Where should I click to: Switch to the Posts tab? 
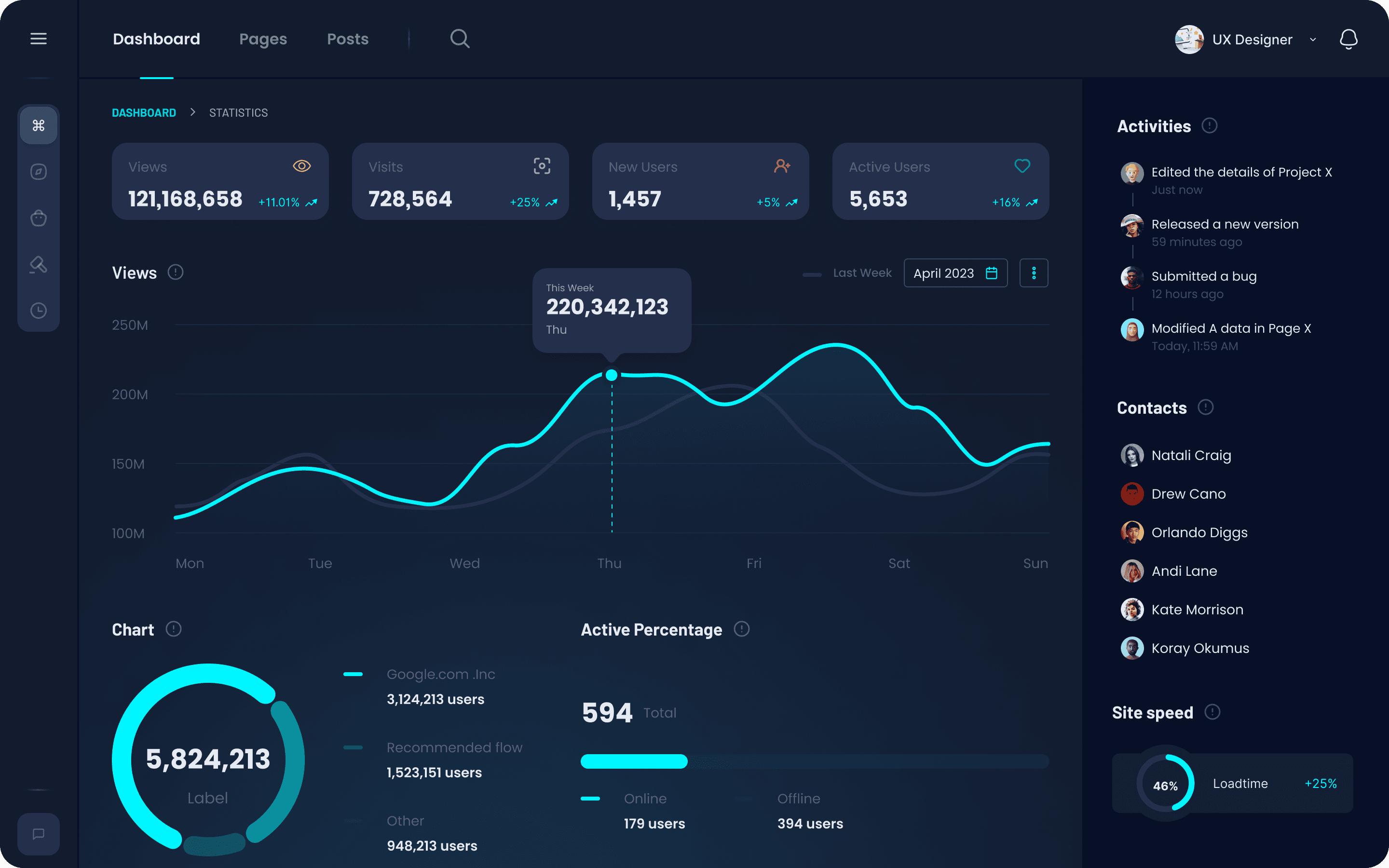pos(347,39)
